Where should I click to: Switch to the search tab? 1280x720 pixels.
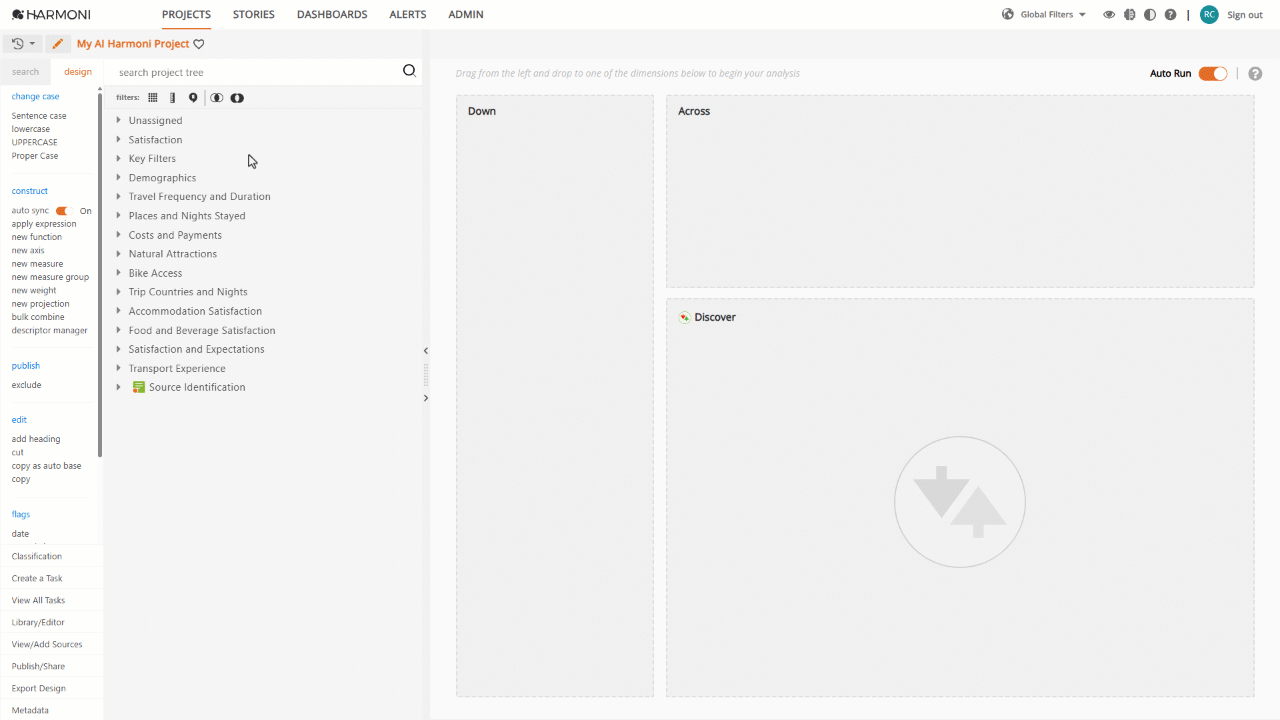point(26,72)
